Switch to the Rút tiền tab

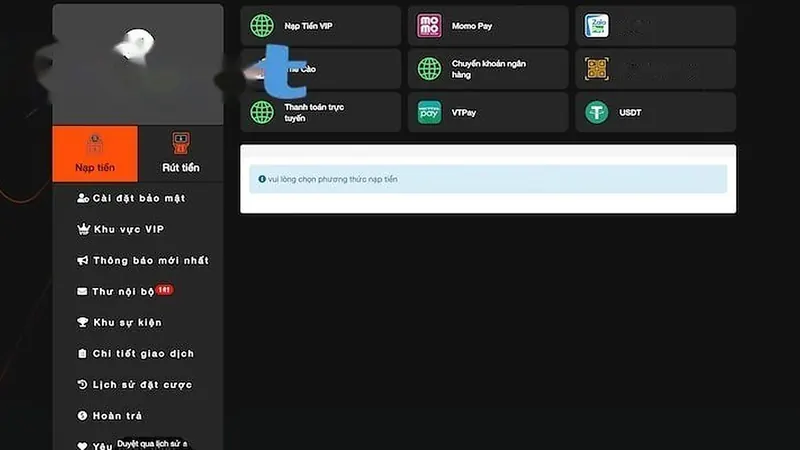[x=181, y=154]
